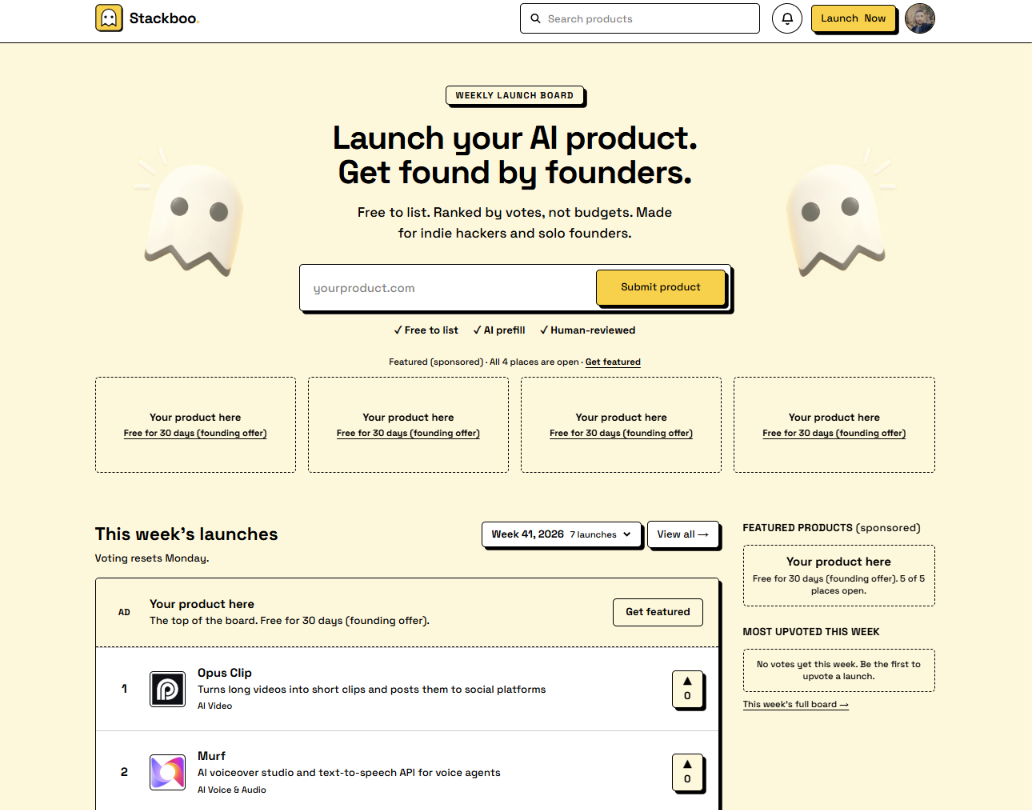Click Murf description text
This screenshot has width=1032, height=810.
(349, 772)
